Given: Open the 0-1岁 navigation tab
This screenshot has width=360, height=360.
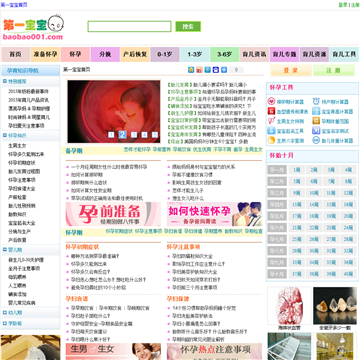Looking at the screenshot, I should (165, 54).
